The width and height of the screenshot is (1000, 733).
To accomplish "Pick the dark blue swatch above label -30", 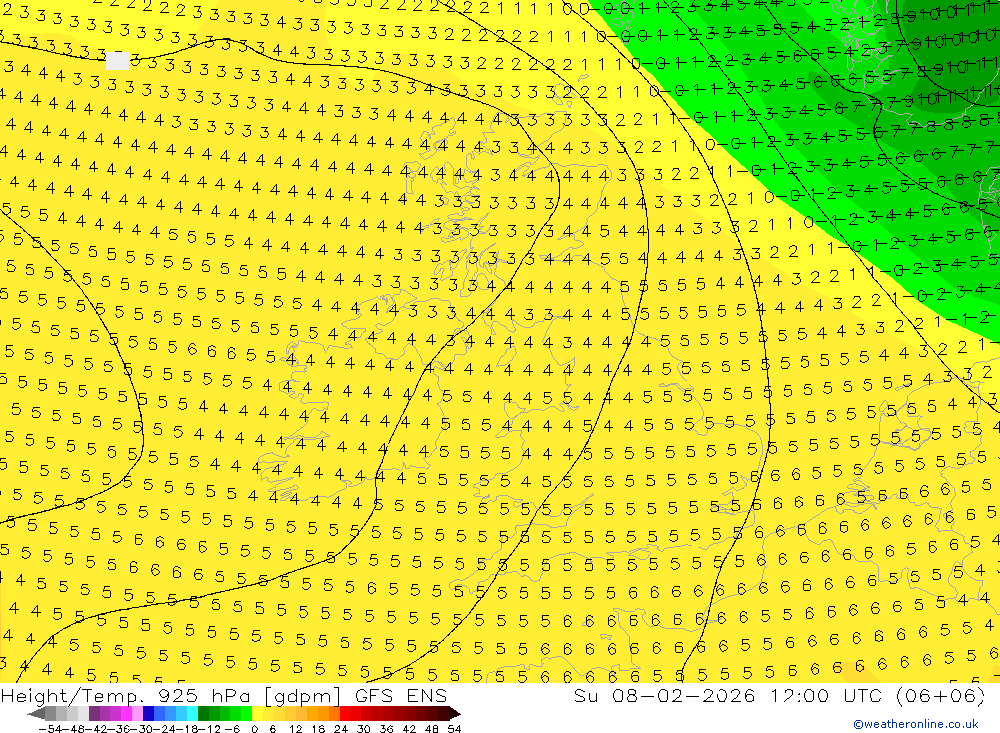I will click(x=149, y=714).
